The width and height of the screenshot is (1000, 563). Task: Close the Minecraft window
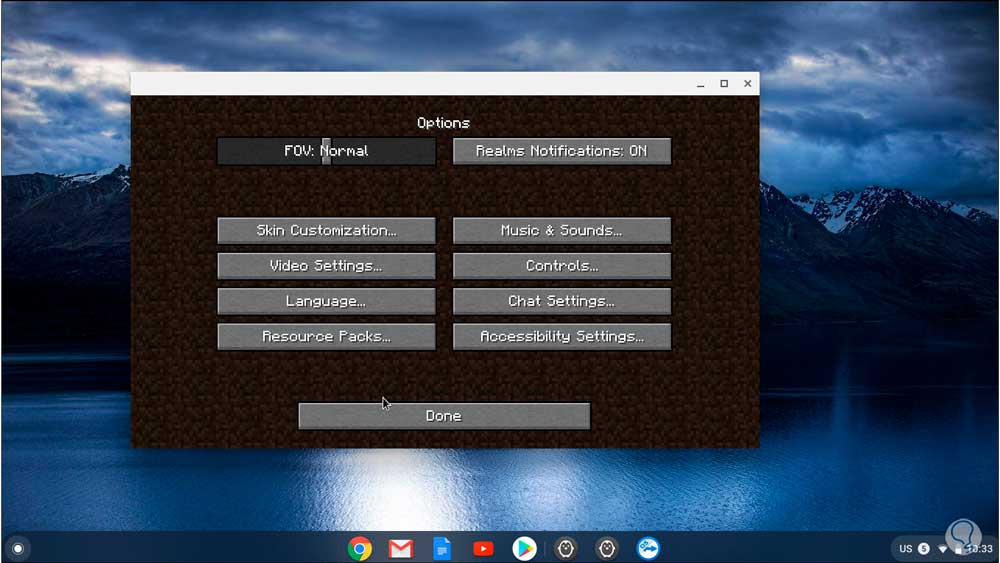click(x=747, y=84)
